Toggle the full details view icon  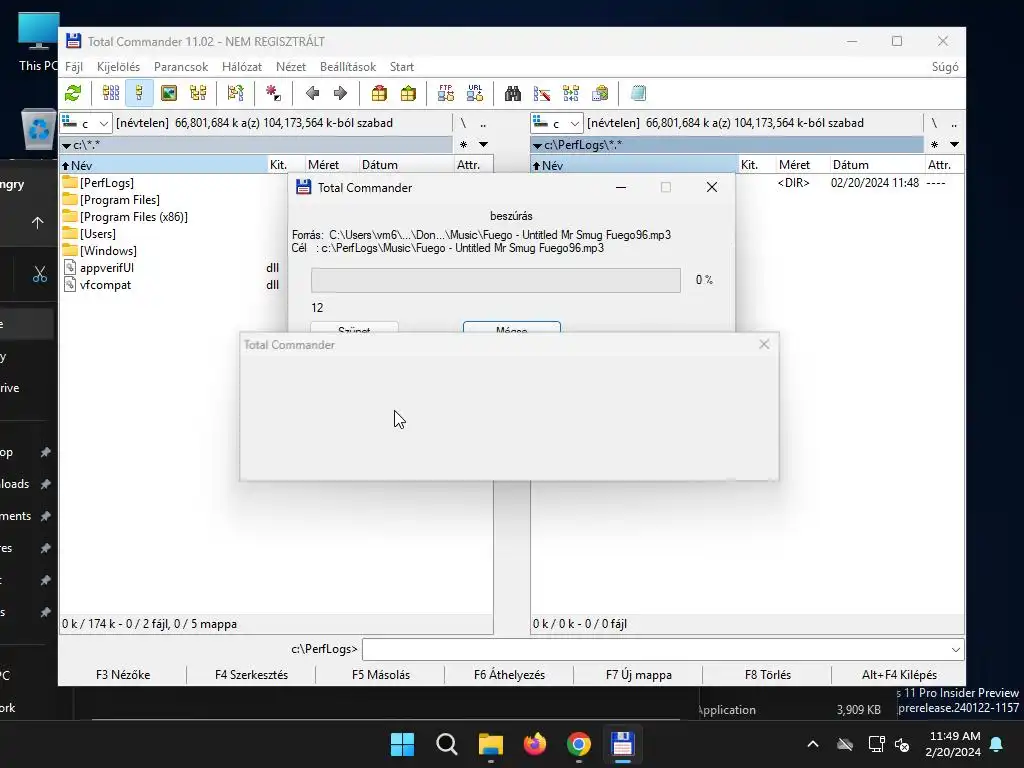(139, 93)
